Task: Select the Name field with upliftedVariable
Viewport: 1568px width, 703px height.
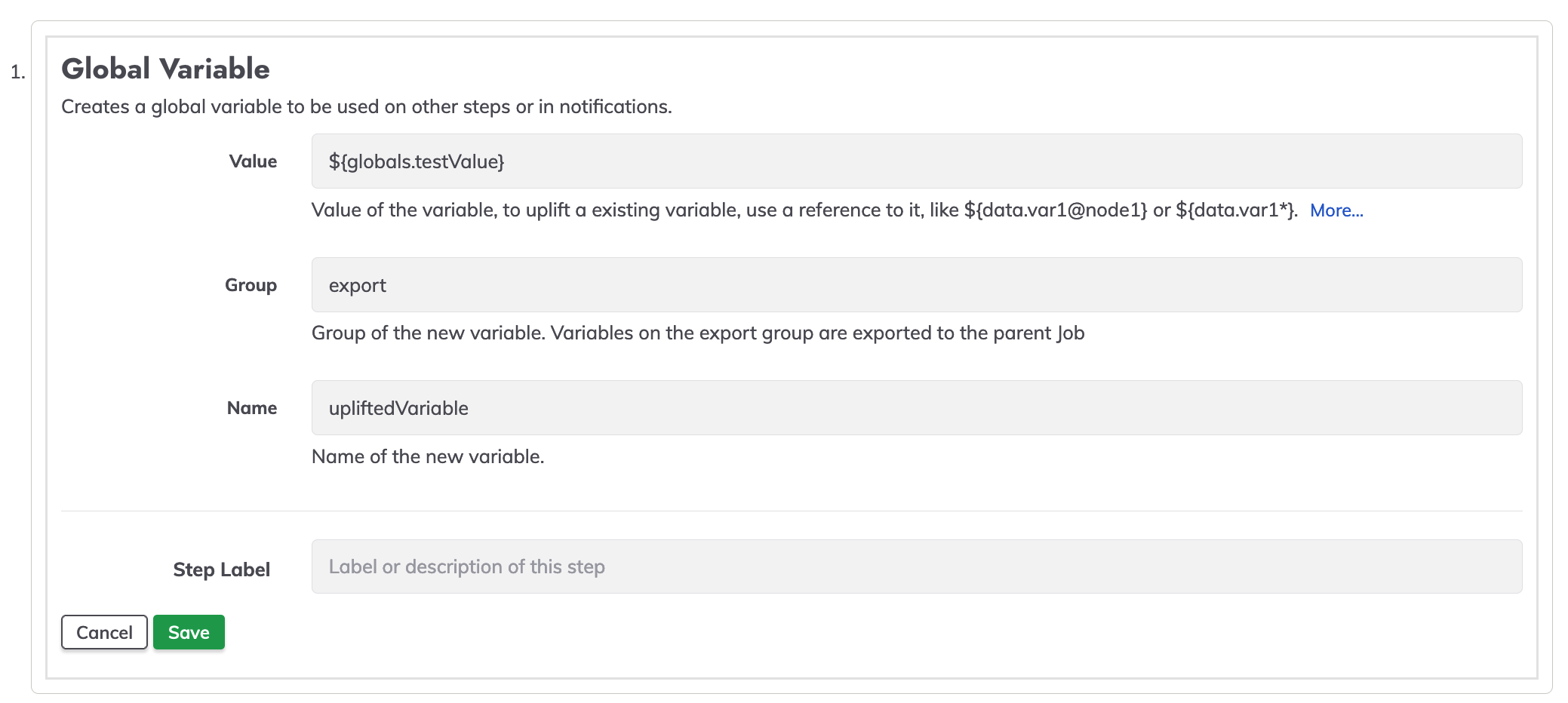Action: (916, 408)
